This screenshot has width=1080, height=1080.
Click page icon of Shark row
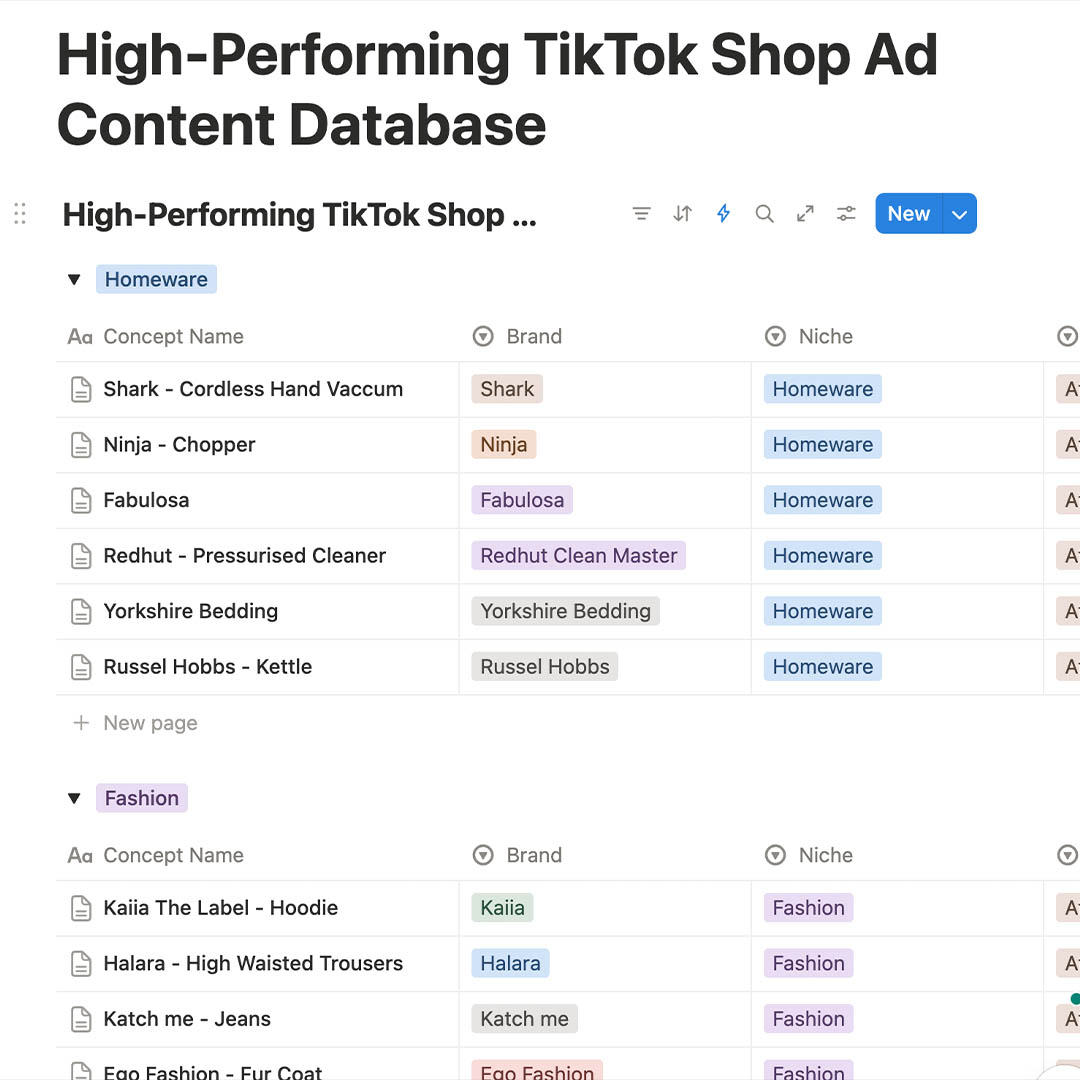coord(81,389)
